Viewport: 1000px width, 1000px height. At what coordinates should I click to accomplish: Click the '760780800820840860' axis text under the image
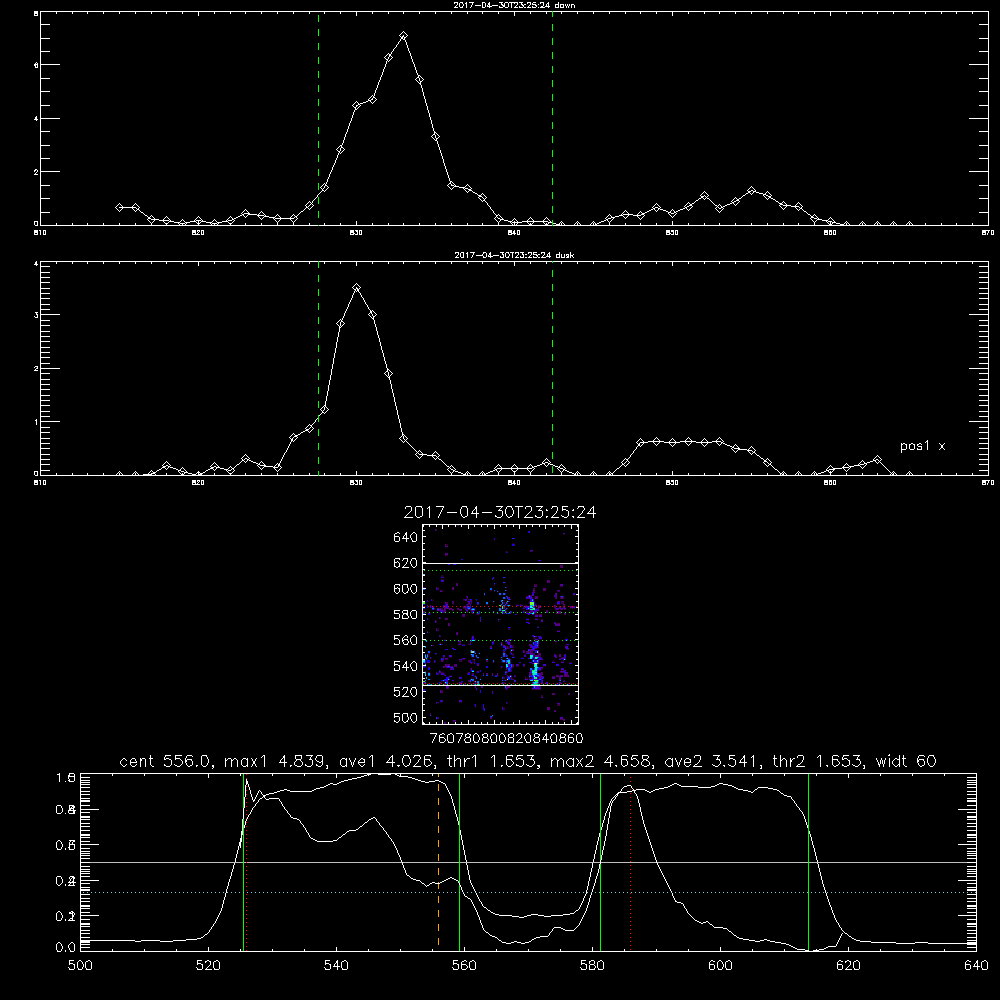pos(506,739)
